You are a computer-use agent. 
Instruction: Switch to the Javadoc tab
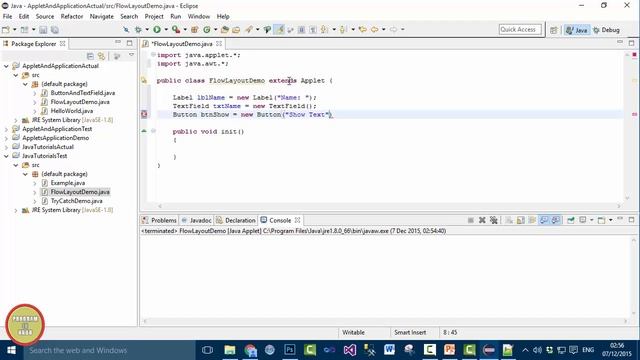[x=196, y=220]
